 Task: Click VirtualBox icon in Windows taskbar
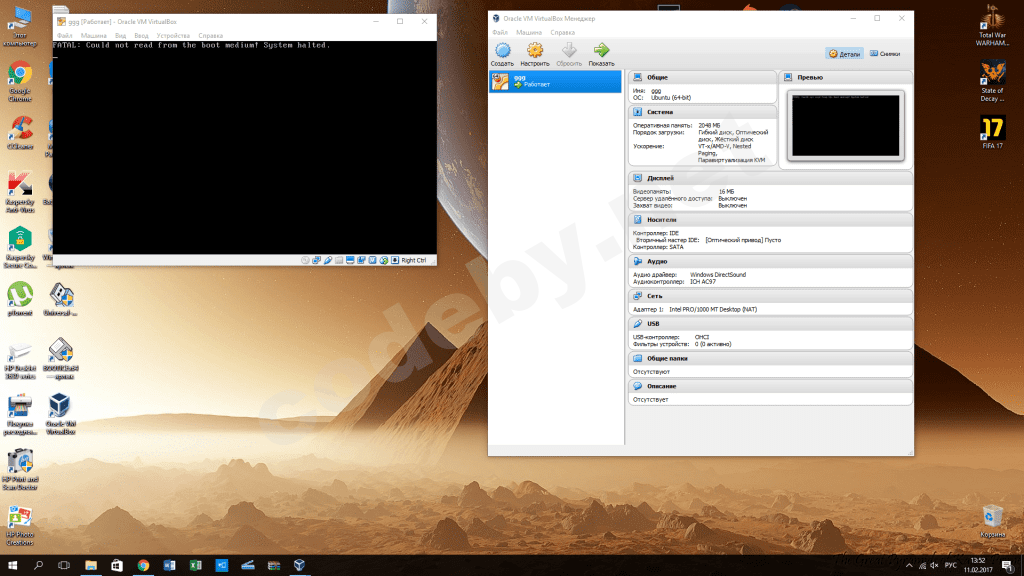tap(298, 565)
